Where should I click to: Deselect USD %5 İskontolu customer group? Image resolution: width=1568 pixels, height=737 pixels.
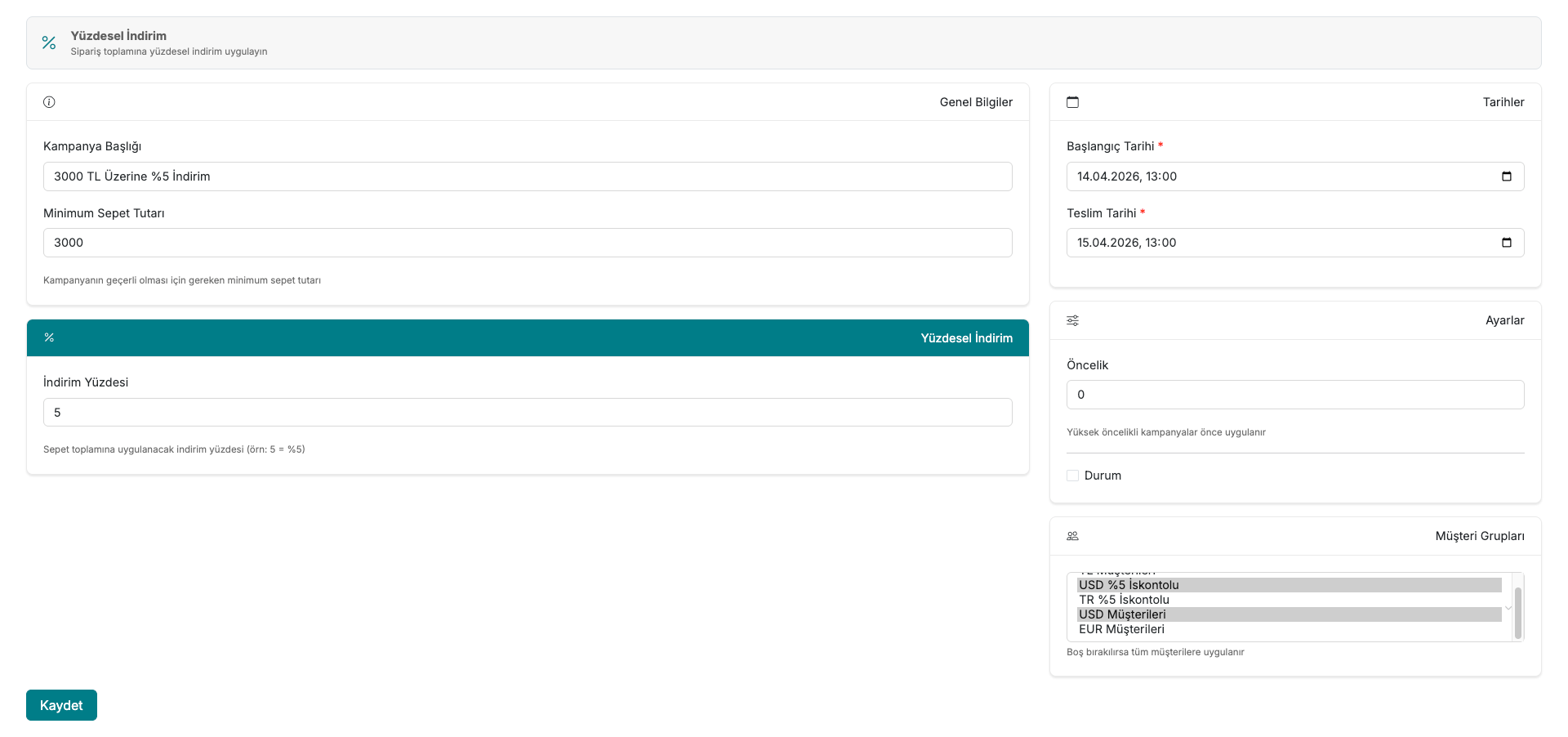tap(1129, 585)
